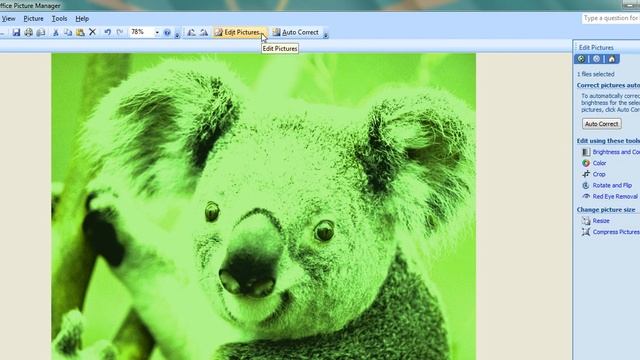The width and height of the screenshot is (640, 360).
Task: Open the Compress Pictures link
Action: [x=616, y=232]
